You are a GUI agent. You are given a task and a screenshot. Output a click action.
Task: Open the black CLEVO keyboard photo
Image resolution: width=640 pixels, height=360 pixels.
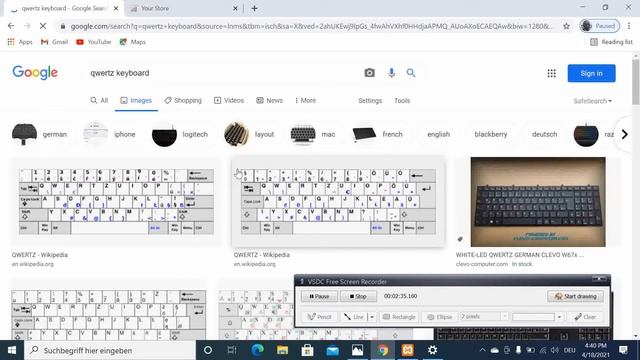point(538,202)
